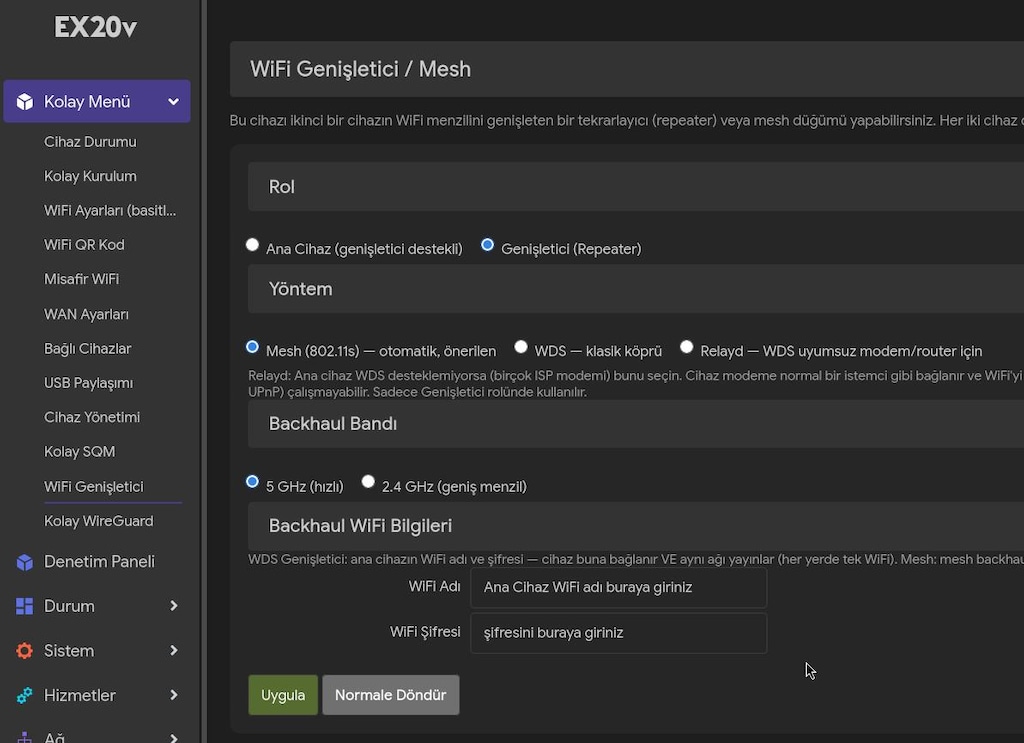Image resolution: width=1024 pixels, height=743 pixels.
Task: Click the Hizmetler plug icon
Action: tap(25, 695)
